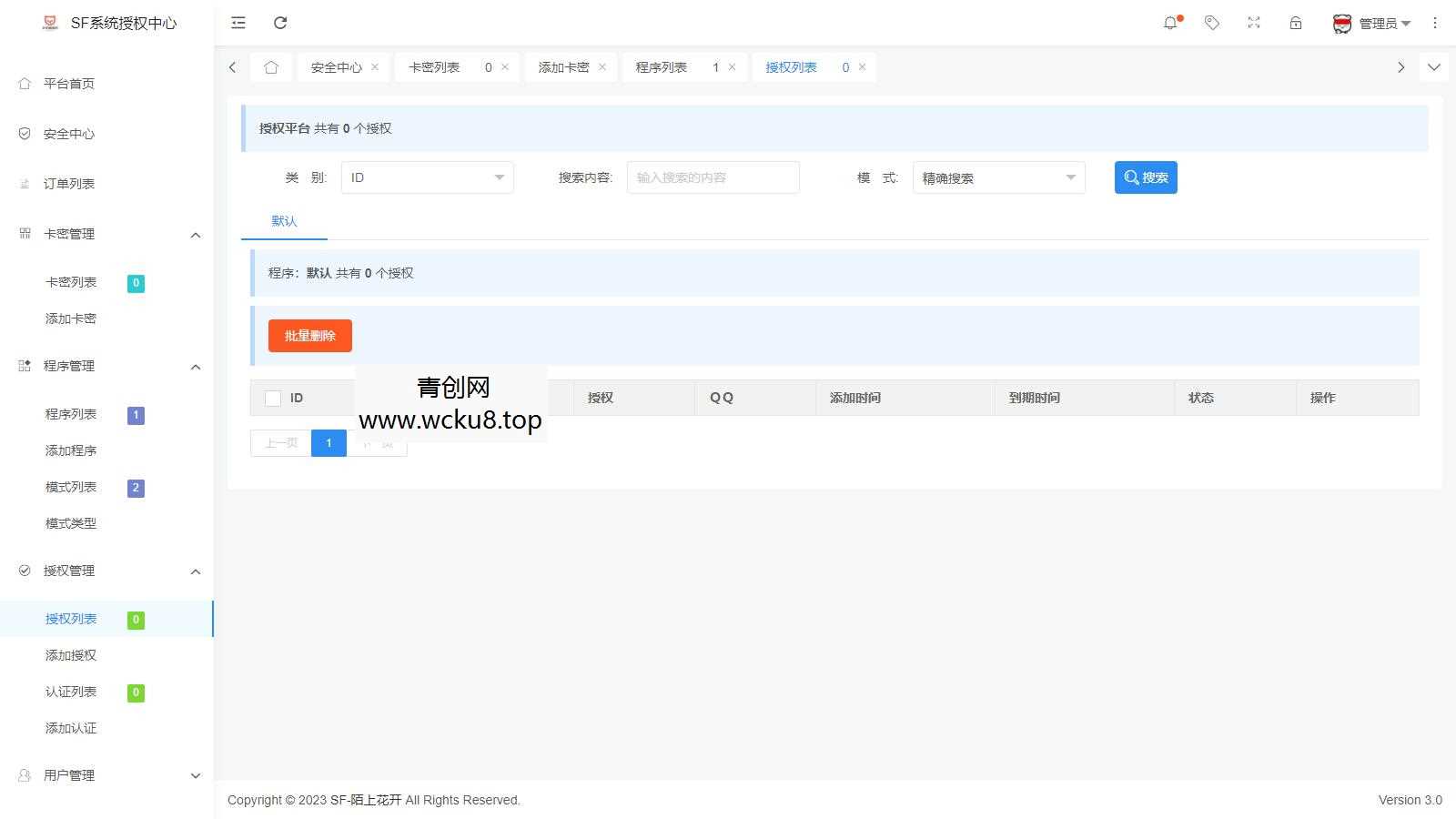This screenshot has width=1456, height=819.
Task: Collapse the 授权管理 sidebar section
Action: [196, 571]
